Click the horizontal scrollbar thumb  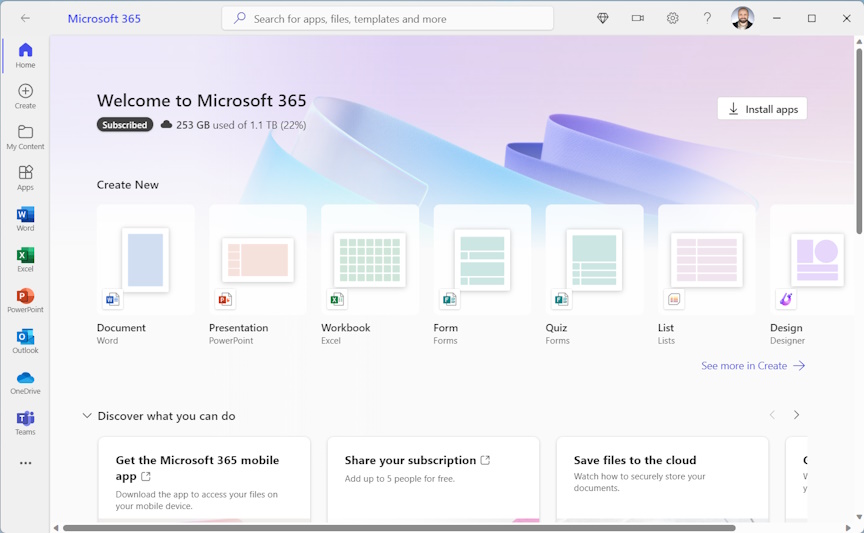[x=399, y=528]
